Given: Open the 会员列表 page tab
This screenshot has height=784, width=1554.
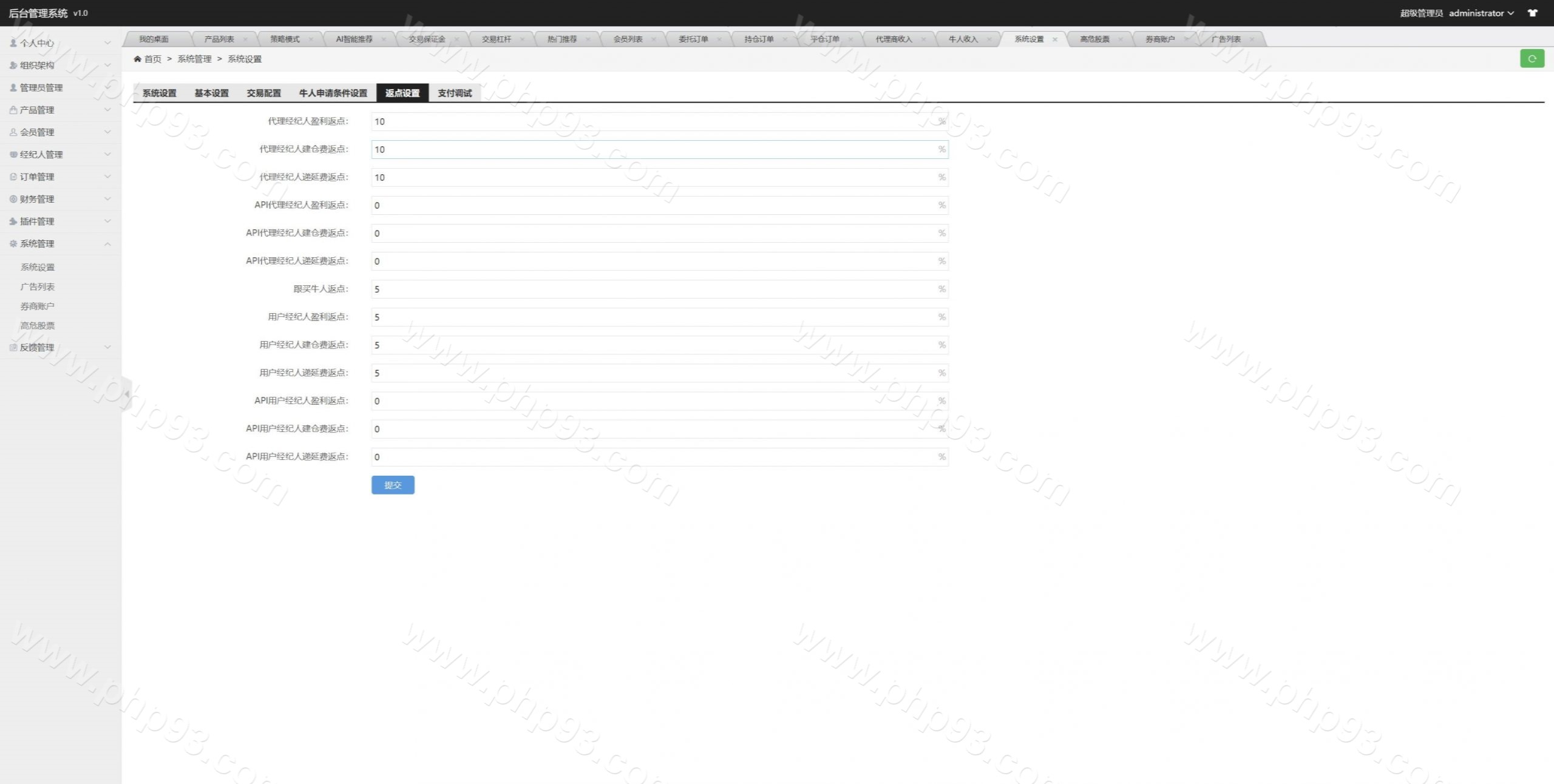Looking at the screenshot, I should [627, 39].
